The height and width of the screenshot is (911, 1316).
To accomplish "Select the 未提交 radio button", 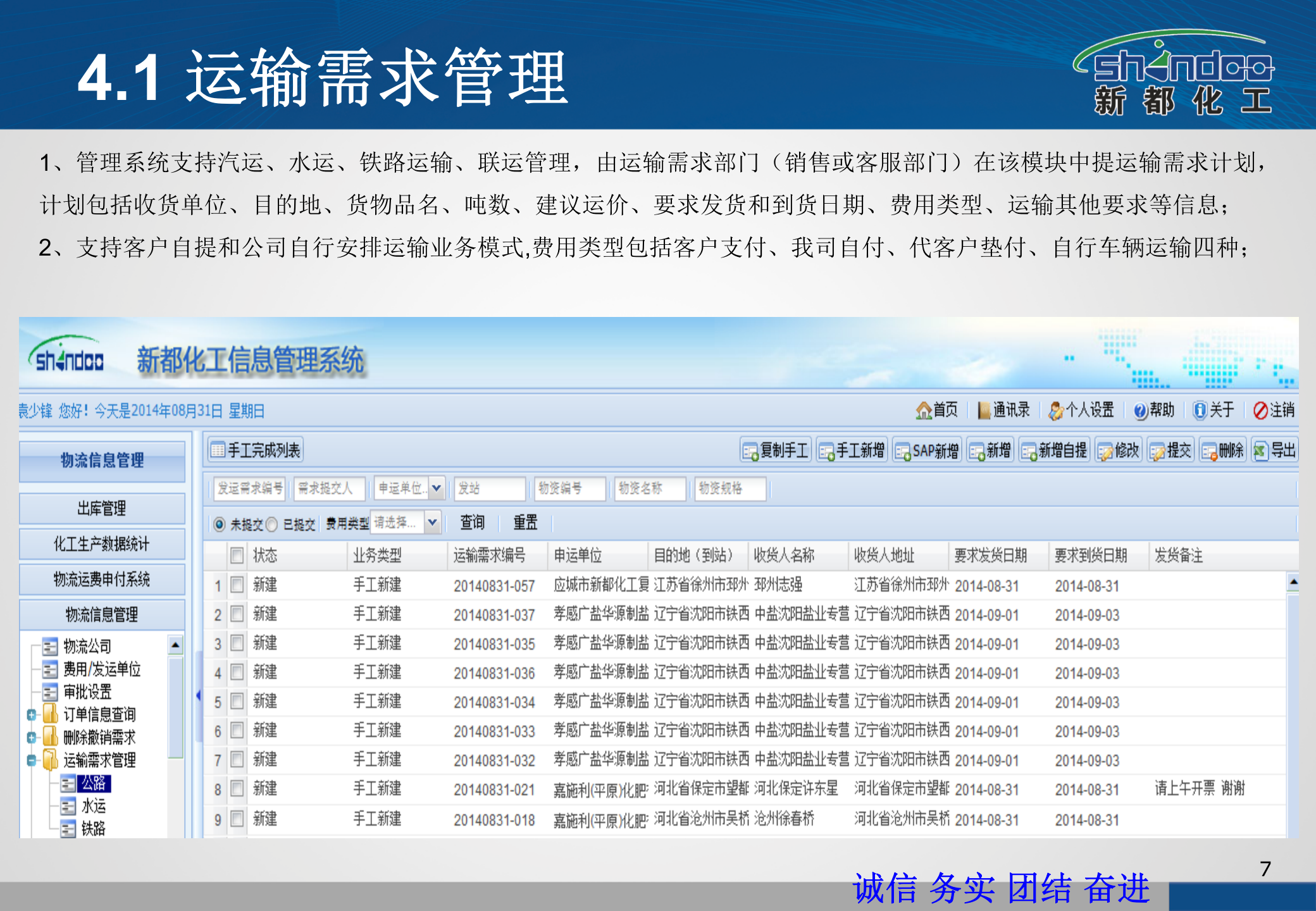I will point(220,524).
